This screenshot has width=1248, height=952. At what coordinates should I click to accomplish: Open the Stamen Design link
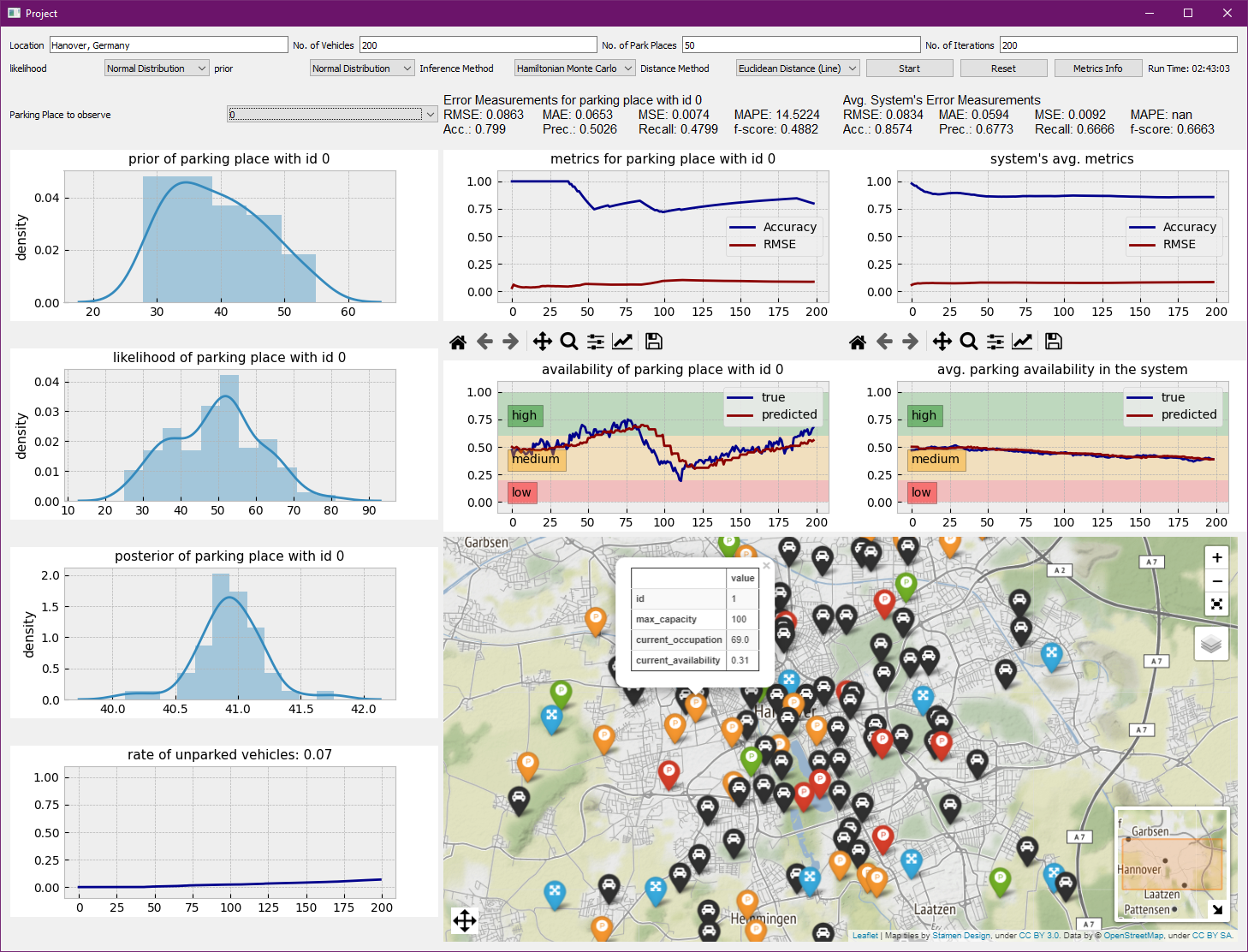click(x=961, y=936)
